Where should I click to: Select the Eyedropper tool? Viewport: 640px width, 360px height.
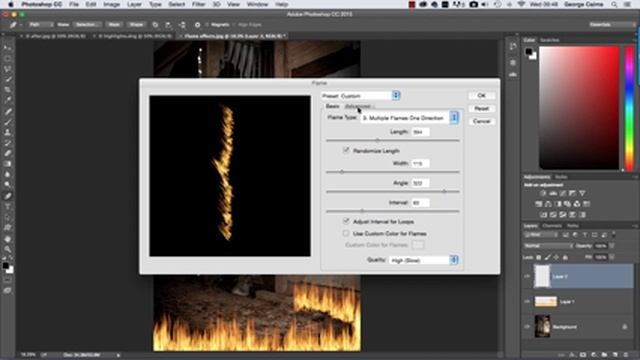click(x=7, y=100)
